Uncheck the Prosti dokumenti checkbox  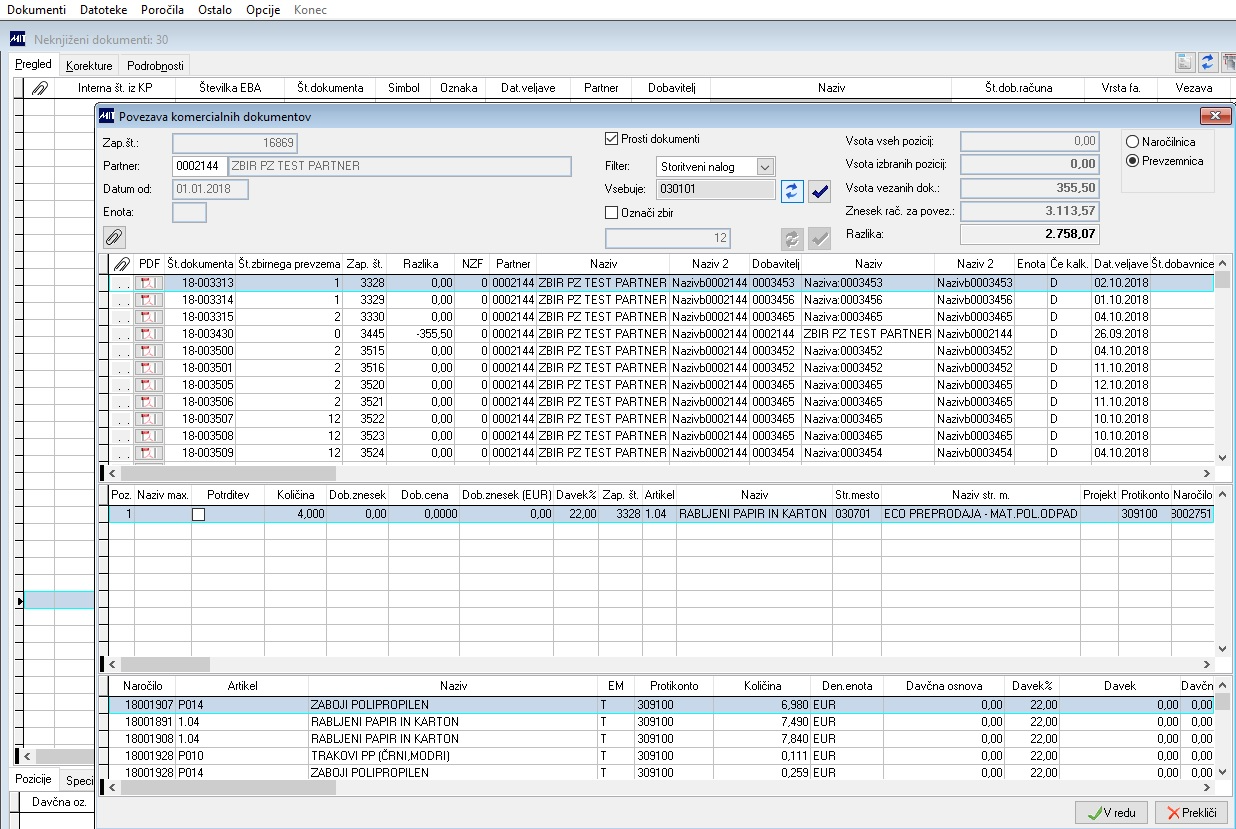(x=612, y=139)
